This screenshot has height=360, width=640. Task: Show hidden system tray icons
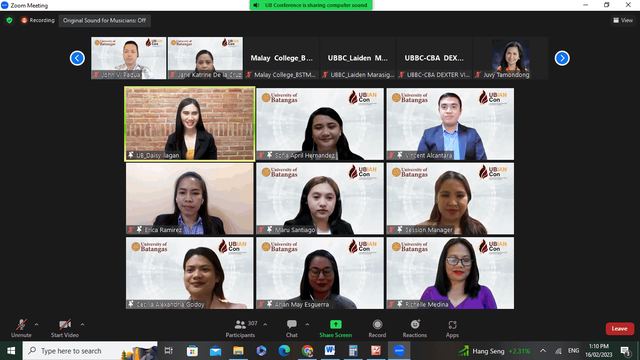pos(543,351)
